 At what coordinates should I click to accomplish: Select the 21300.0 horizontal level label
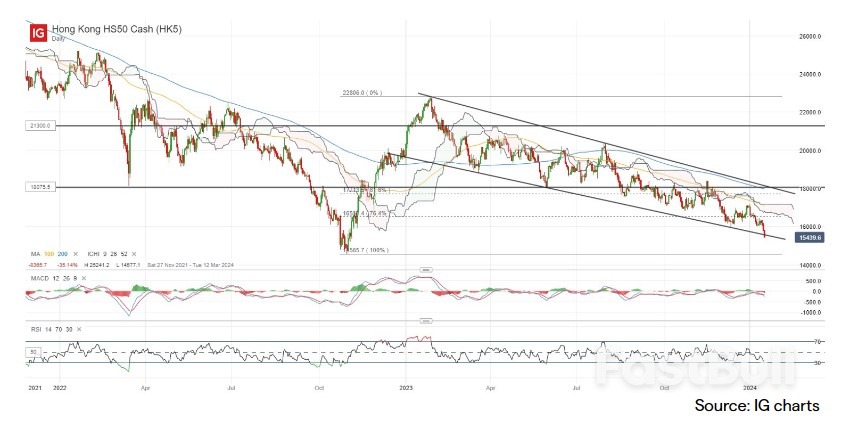coord(41,126)
